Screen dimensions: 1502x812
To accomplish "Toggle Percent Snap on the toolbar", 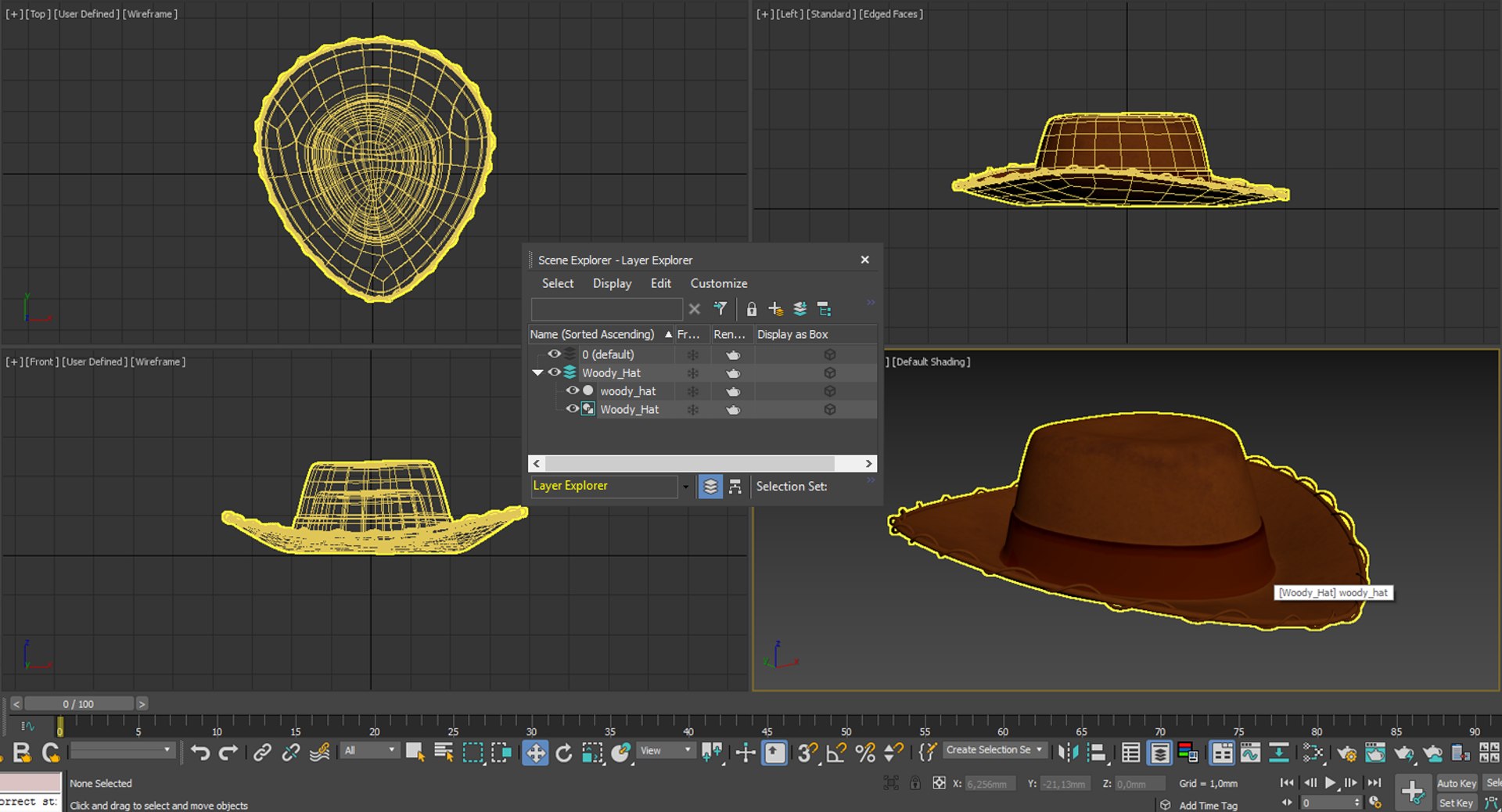I will coord(865,753).
